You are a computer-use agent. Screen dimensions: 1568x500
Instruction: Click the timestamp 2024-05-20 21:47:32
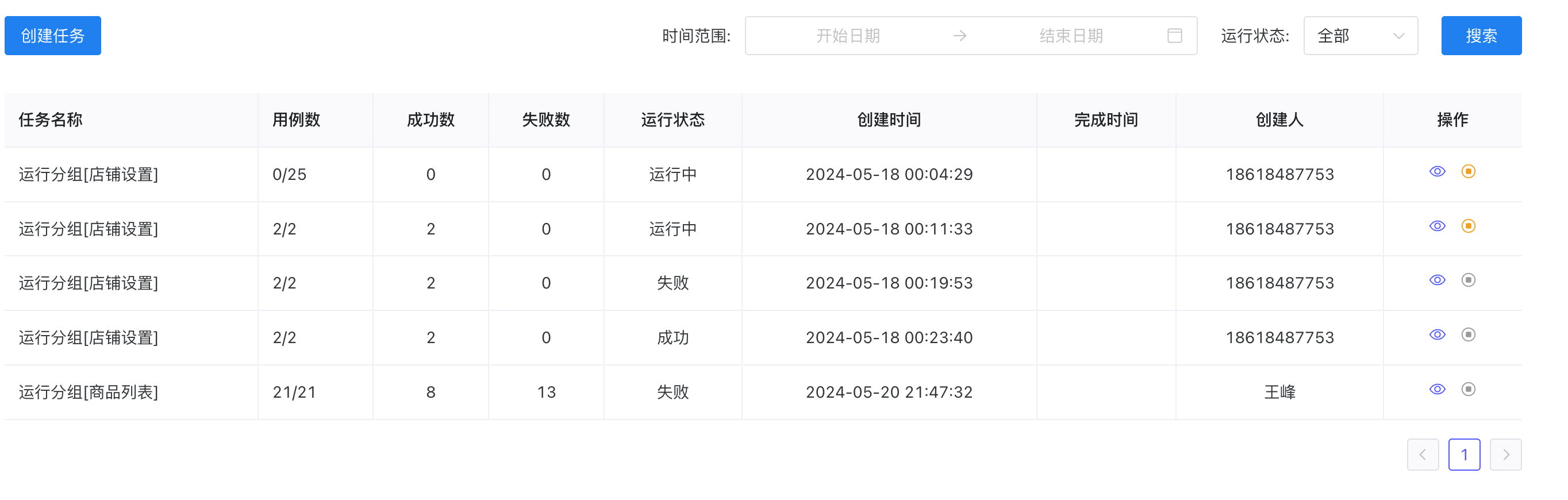(889, 393)
